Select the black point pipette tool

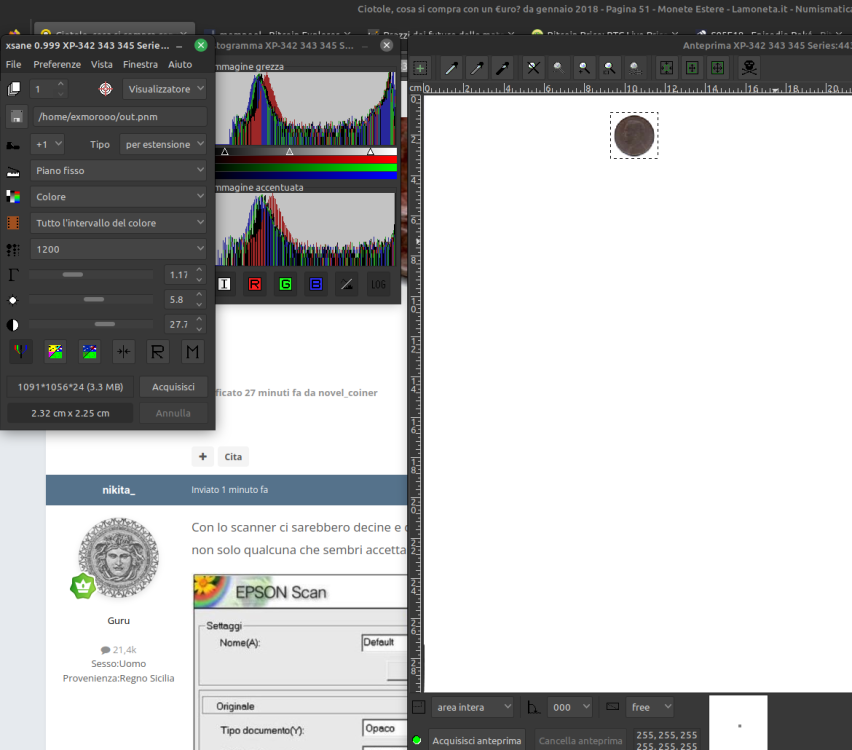503,68
